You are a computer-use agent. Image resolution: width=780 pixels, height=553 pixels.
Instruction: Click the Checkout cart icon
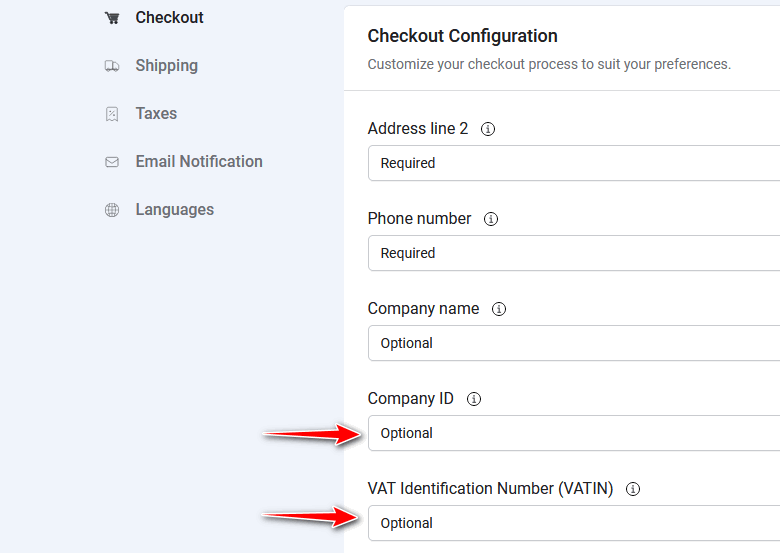point(112,18)
